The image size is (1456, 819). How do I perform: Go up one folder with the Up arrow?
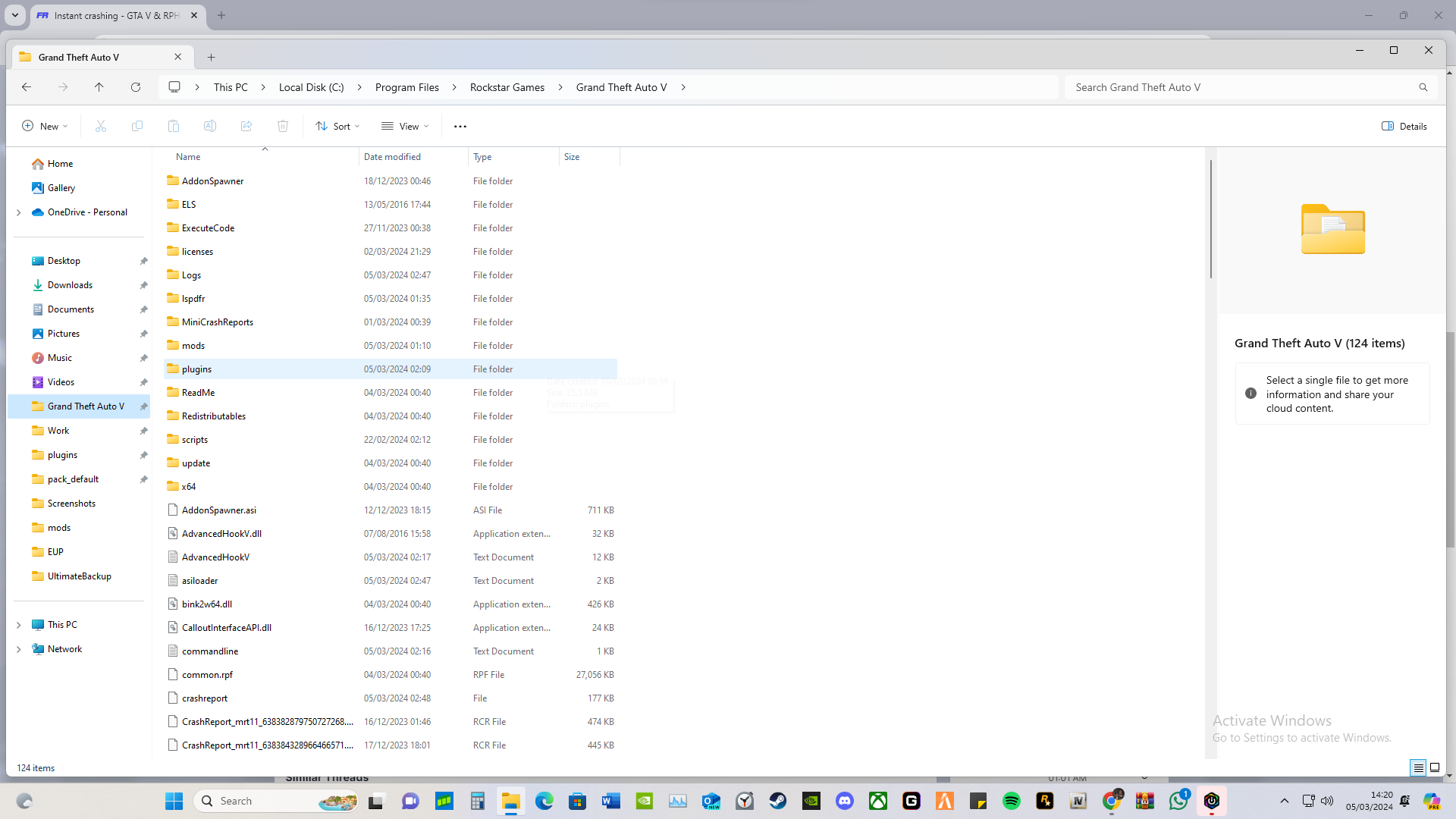[99, 87]
